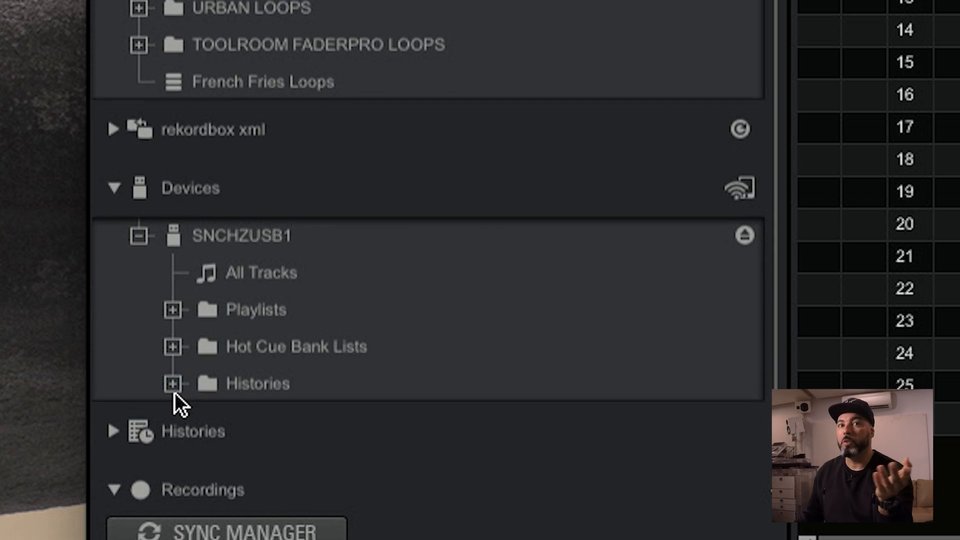
Task: Open the SYNC MANAGER
Action: pos(227,529)
